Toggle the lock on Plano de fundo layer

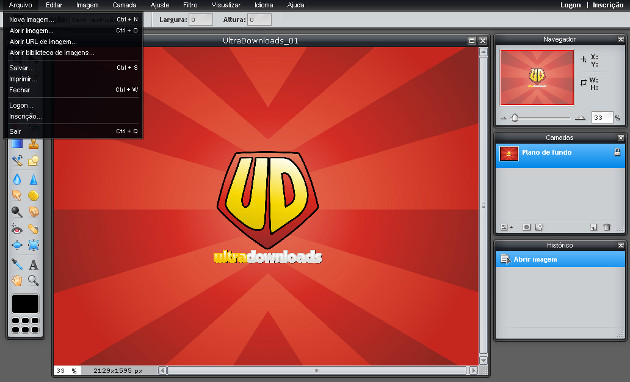point(617,152)
